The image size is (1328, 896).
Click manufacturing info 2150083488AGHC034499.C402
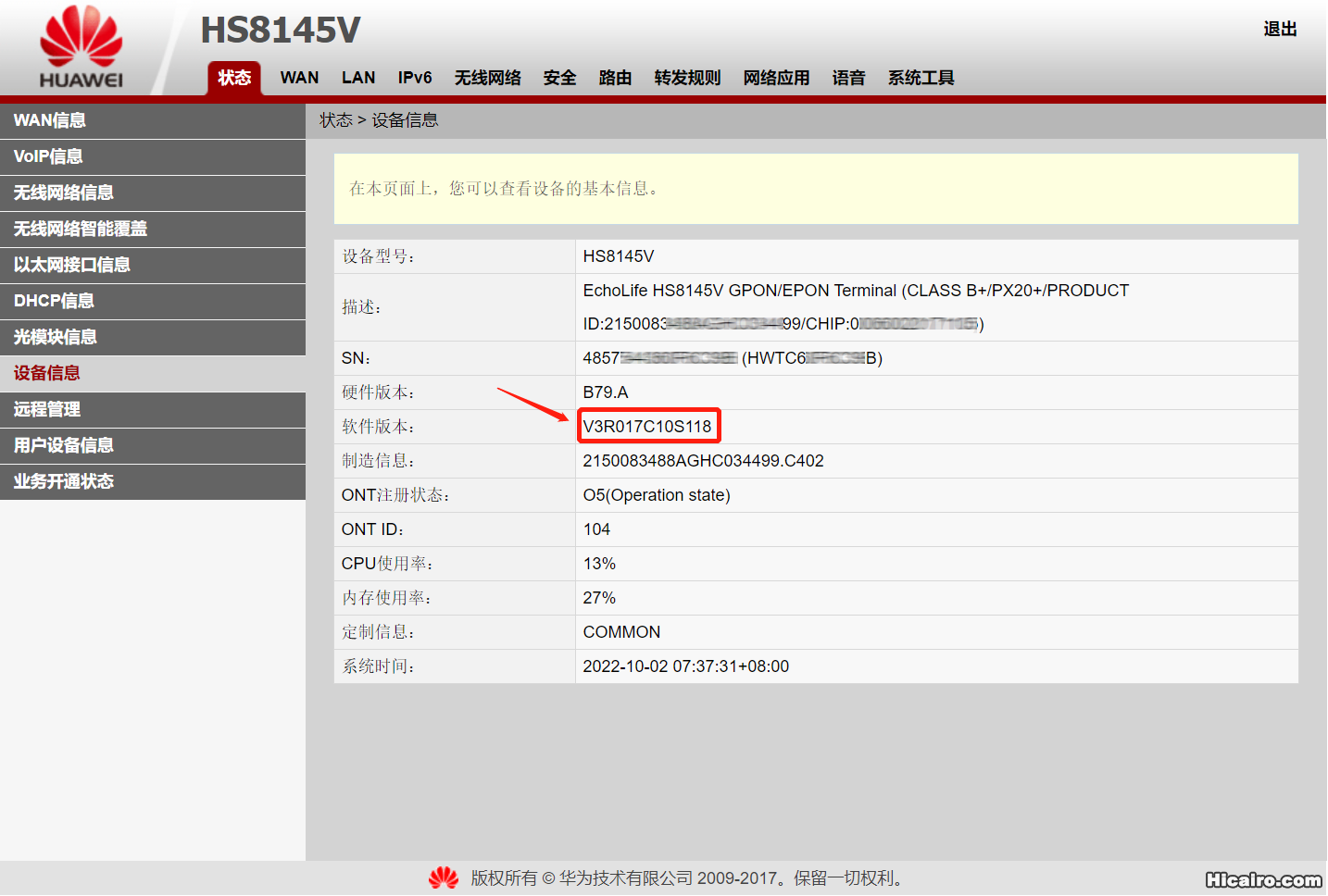[703, 461]
